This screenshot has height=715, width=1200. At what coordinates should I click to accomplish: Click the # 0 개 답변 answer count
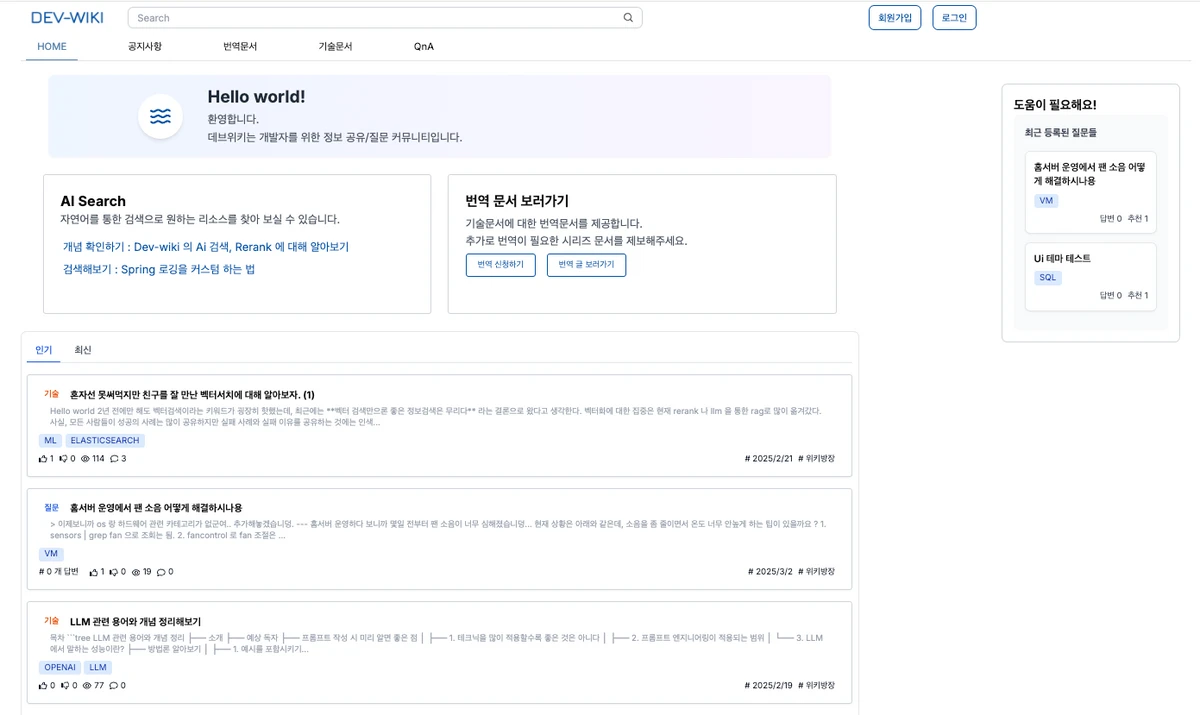point(58,572)
